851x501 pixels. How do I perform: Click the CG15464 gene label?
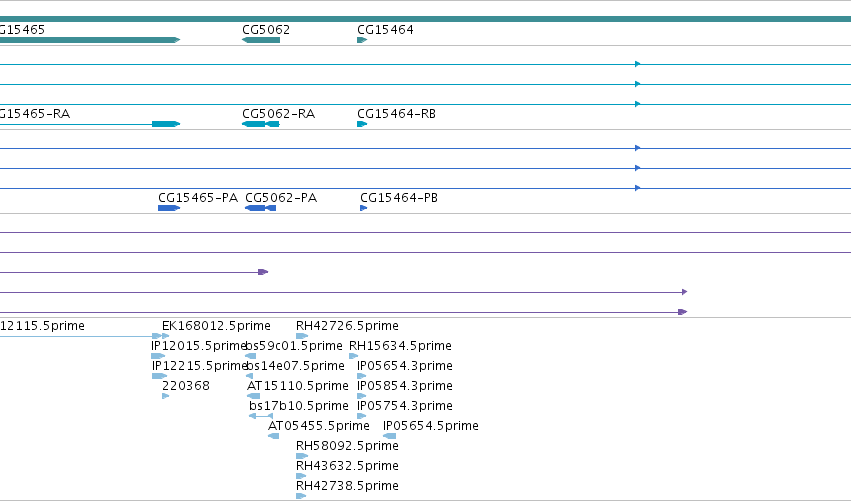(385, 30)
